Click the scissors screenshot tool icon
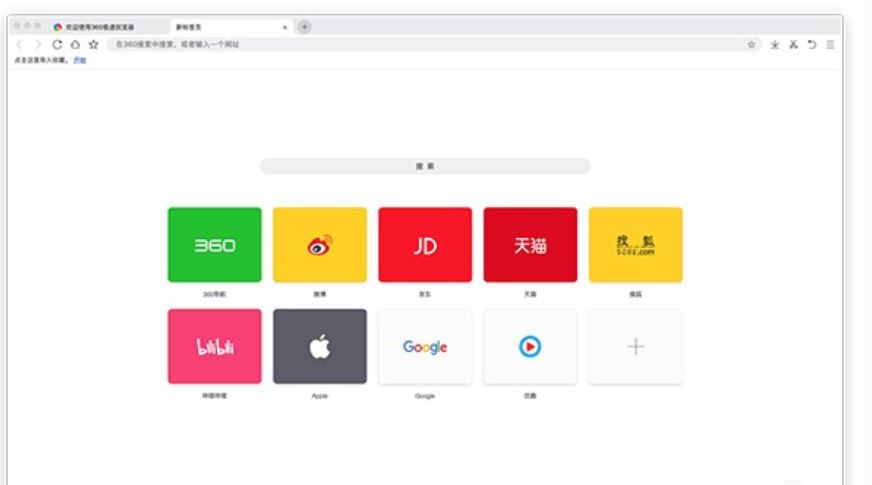This screenshot has width=872, height=485. tap(794, 44)
